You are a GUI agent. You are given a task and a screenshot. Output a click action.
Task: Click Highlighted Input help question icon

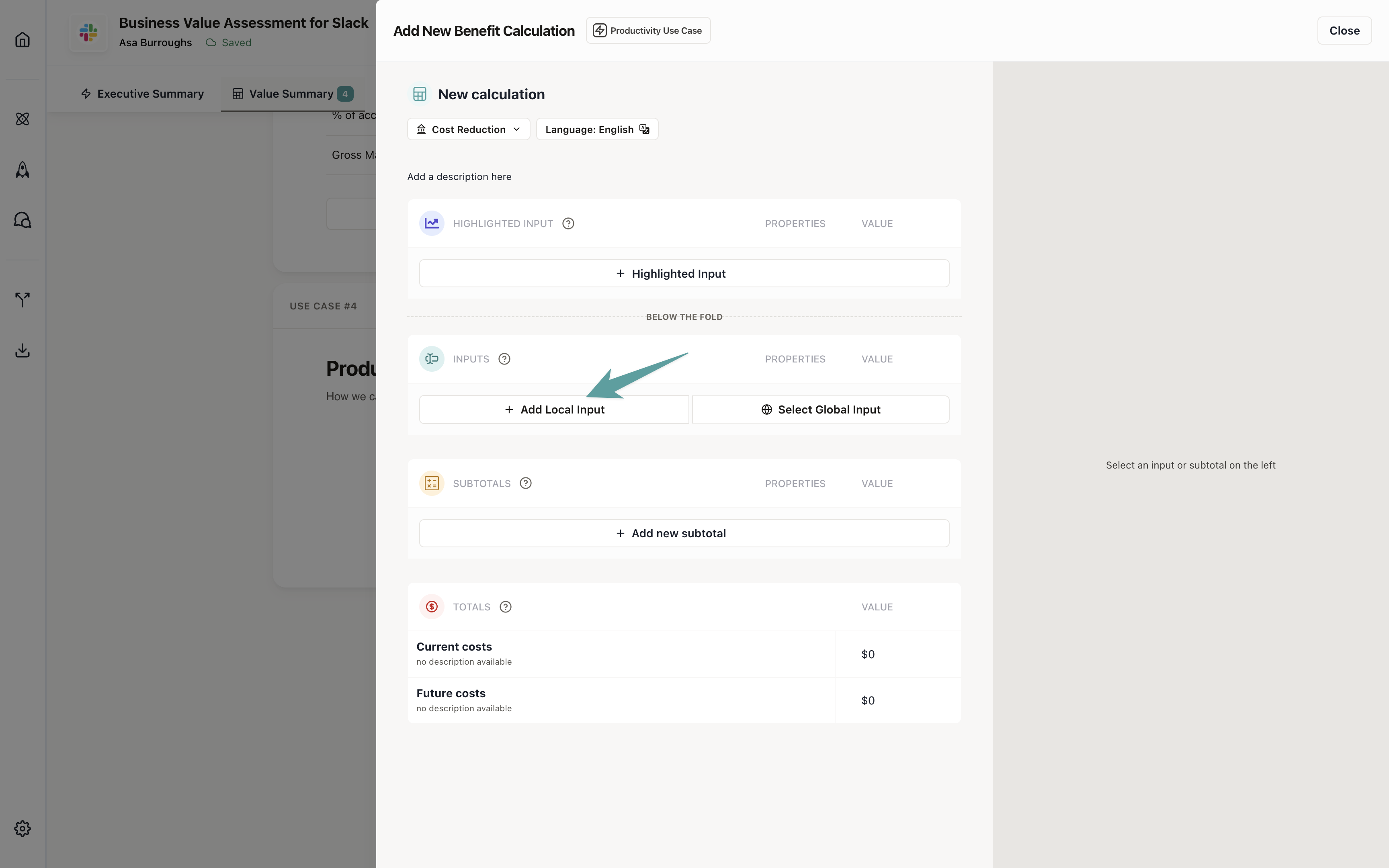pyautogui.click(x=567, y=223)
